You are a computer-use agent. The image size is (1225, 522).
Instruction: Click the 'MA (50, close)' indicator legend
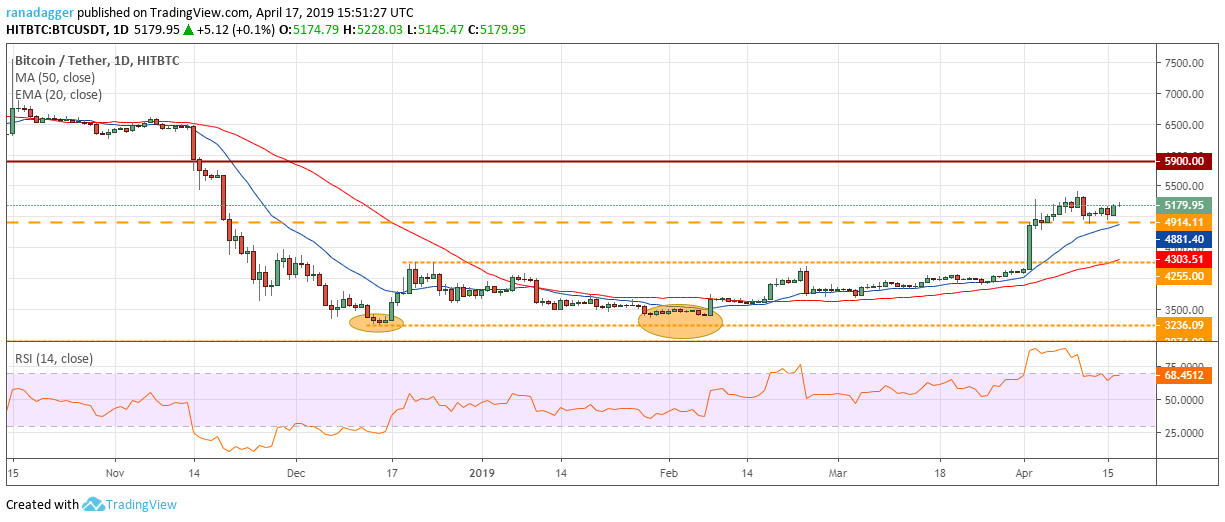click(55, 78)
